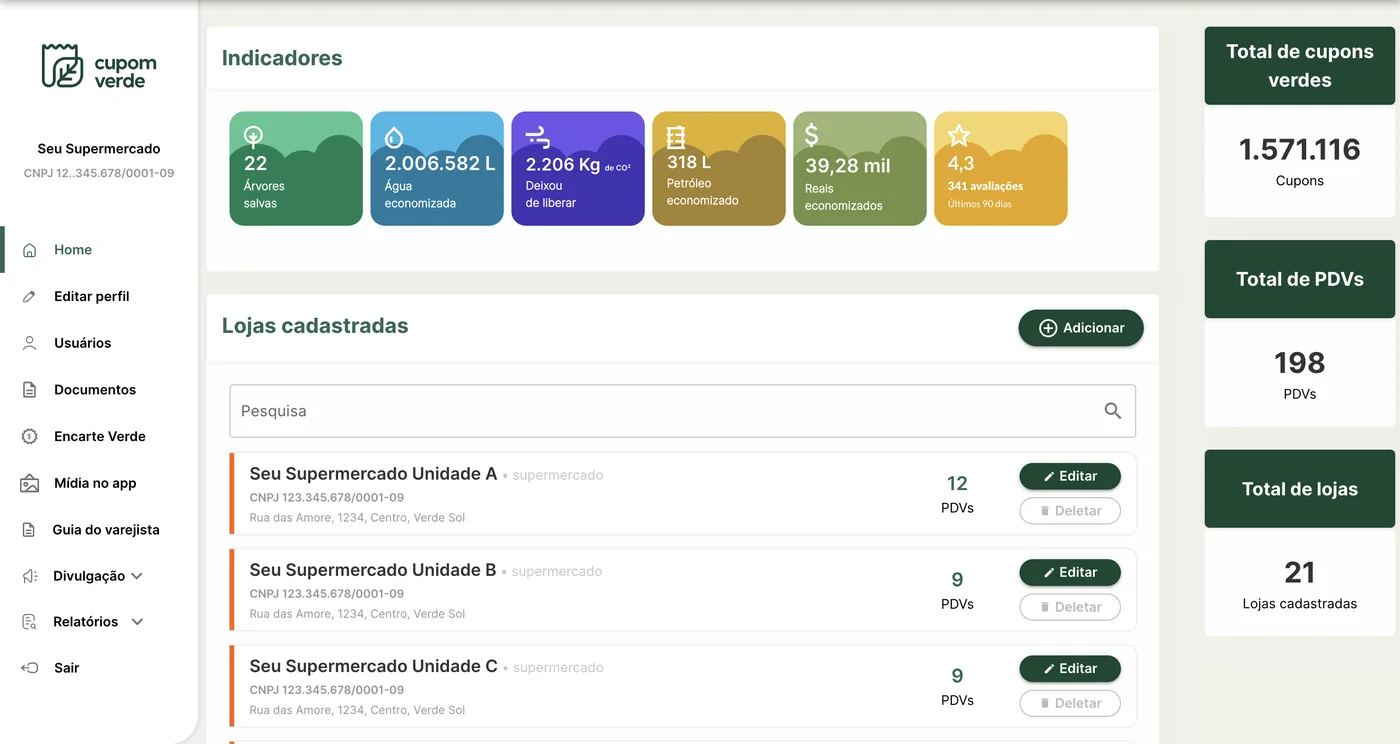Screen dimensions: 1400x744
Task: Click the pencil icon beside Editar perfil
Action: 30,297
